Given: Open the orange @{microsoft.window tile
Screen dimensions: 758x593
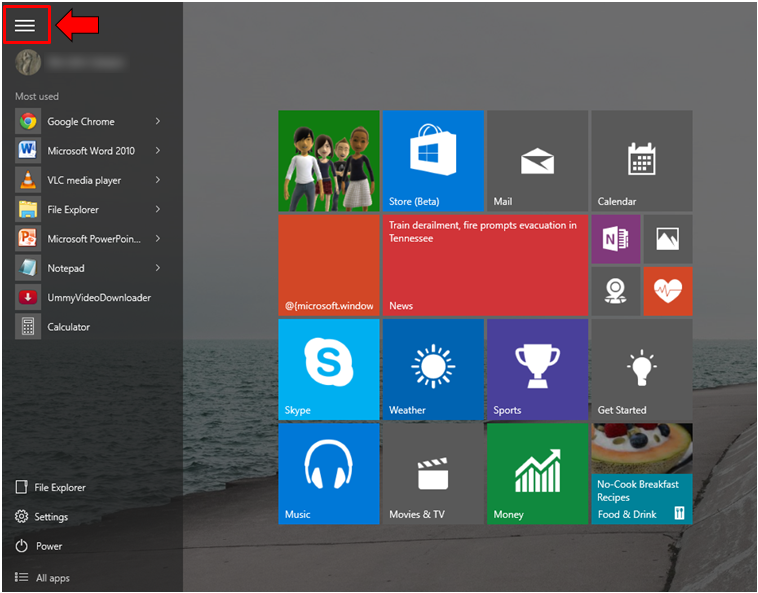Looking at the screenshot, I should point(329,265).
